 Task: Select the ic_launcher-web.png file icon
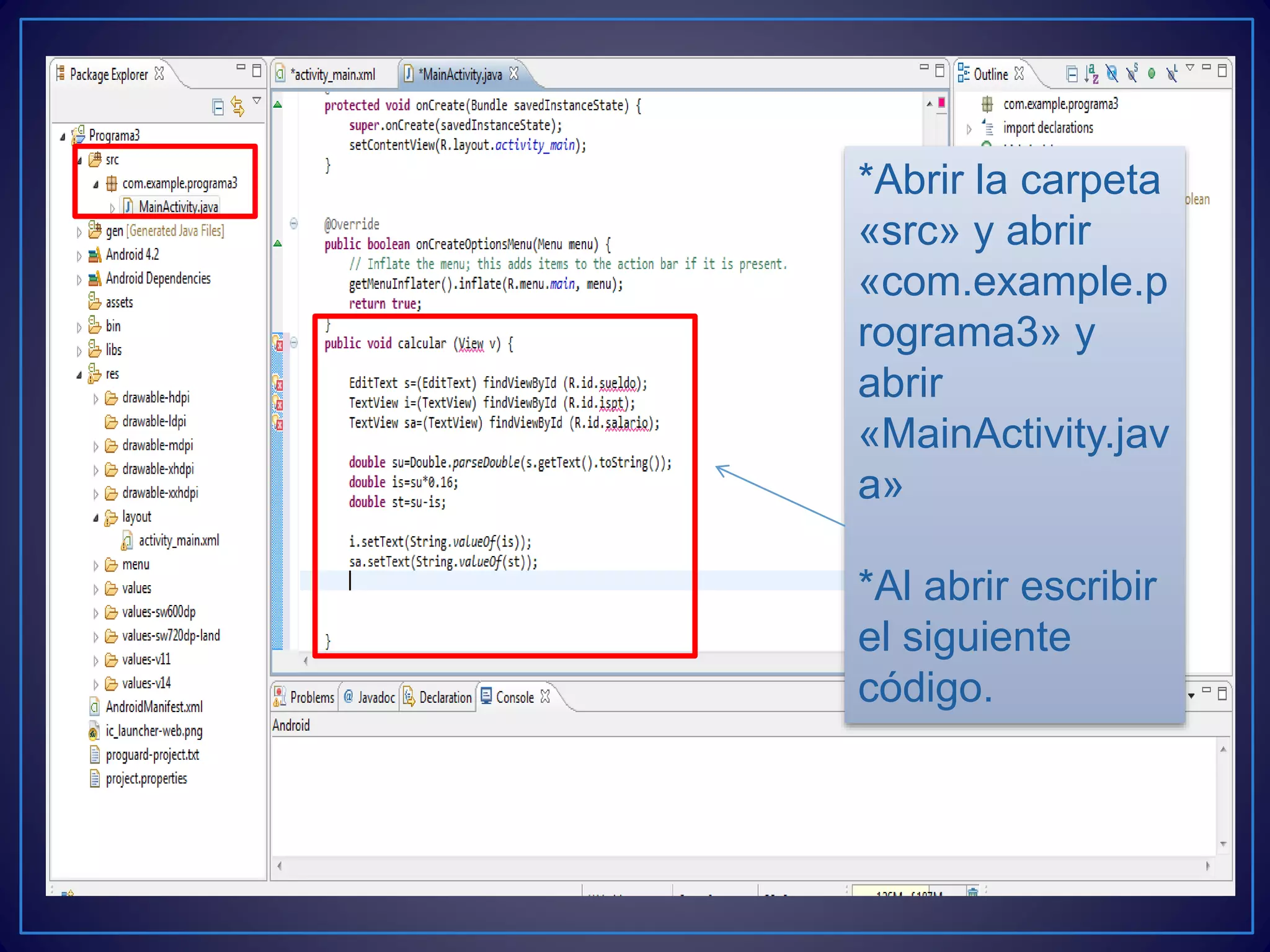pos(94,731)
